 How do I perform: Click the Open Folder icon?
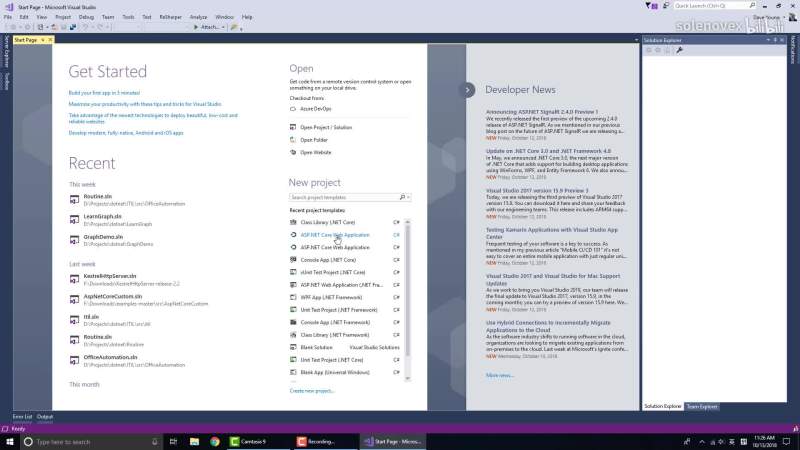click(293, 140)
